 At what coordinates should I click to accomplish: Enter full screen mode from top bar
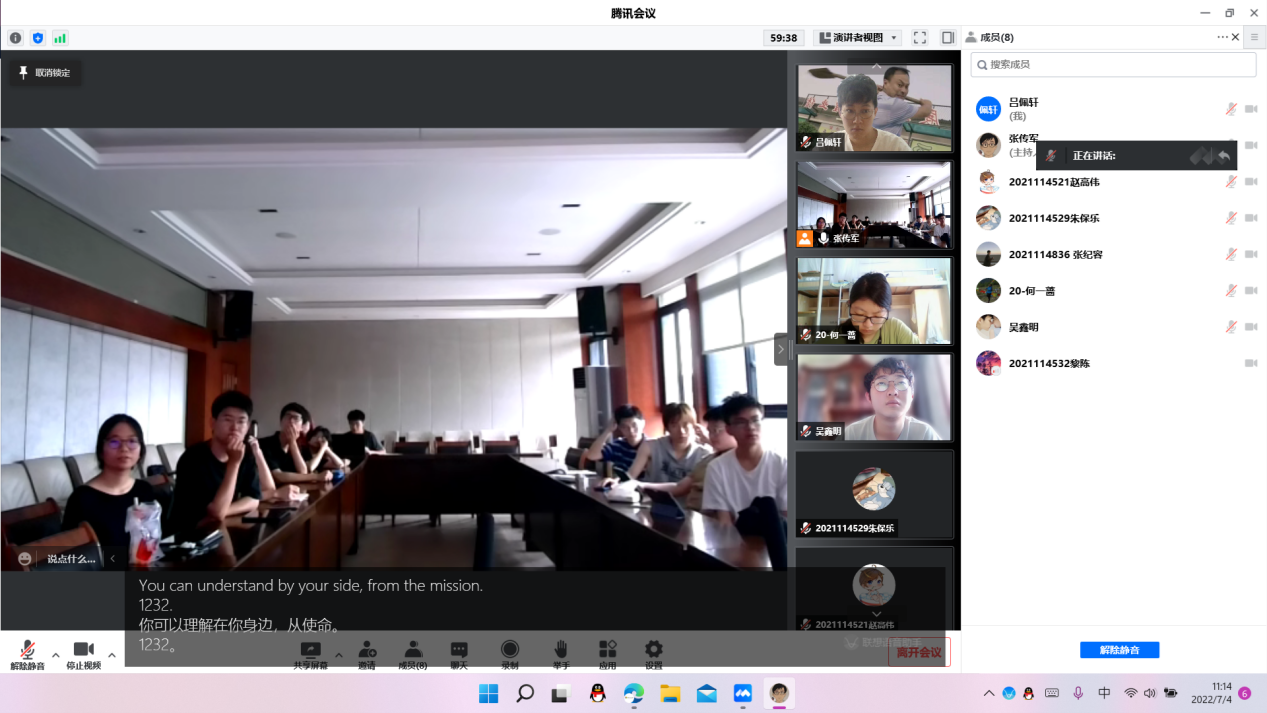920,38
